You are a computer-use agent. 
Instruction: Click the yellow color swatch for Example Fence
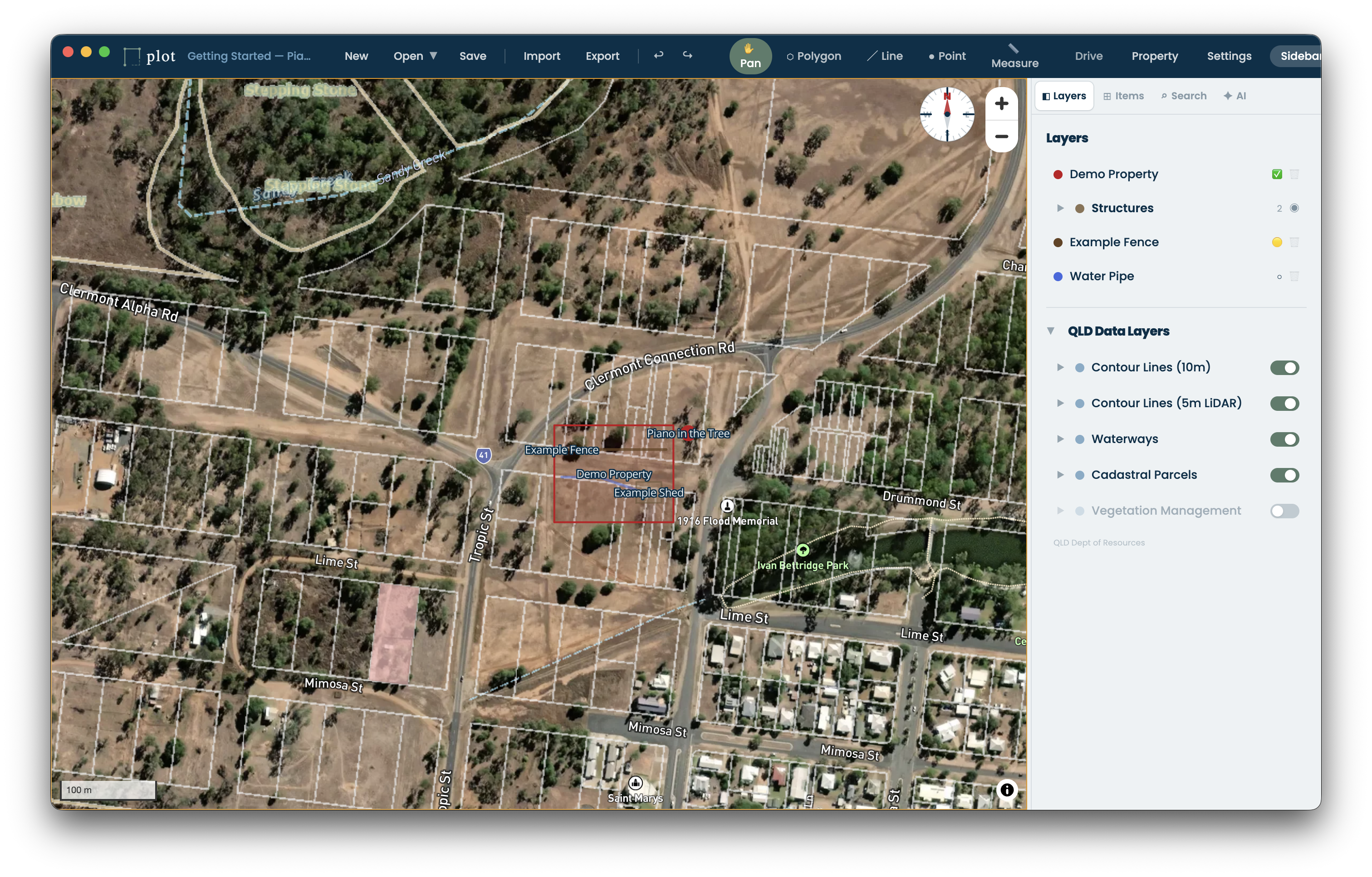(1277, 242)
